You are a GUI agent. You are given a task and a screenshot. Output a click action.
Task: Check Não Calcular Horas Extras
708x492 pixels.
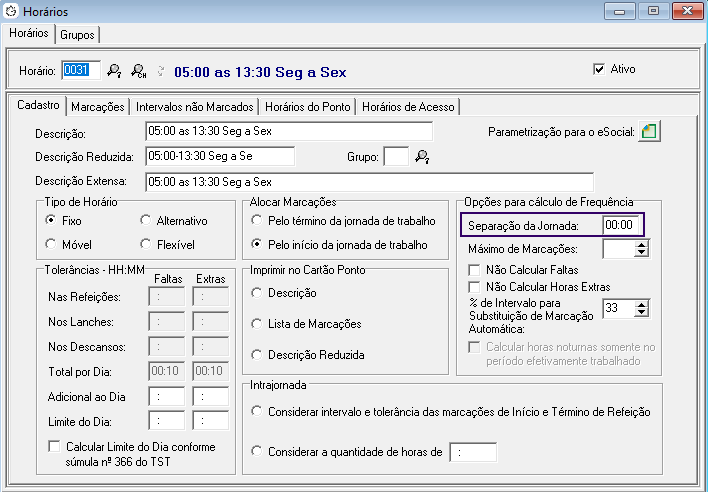[475, 288]
